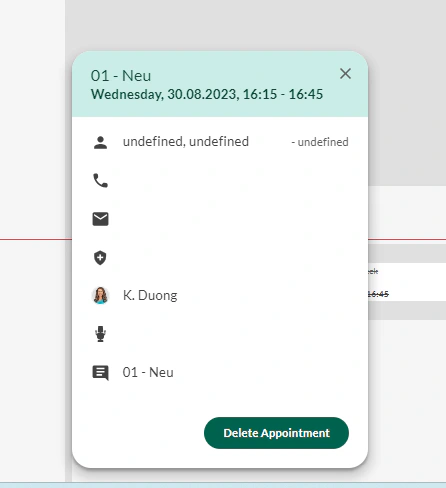The width and height of the screenshot is (446, 488).
Task: Close the appointment details popup
Action: tap(345, 74)
